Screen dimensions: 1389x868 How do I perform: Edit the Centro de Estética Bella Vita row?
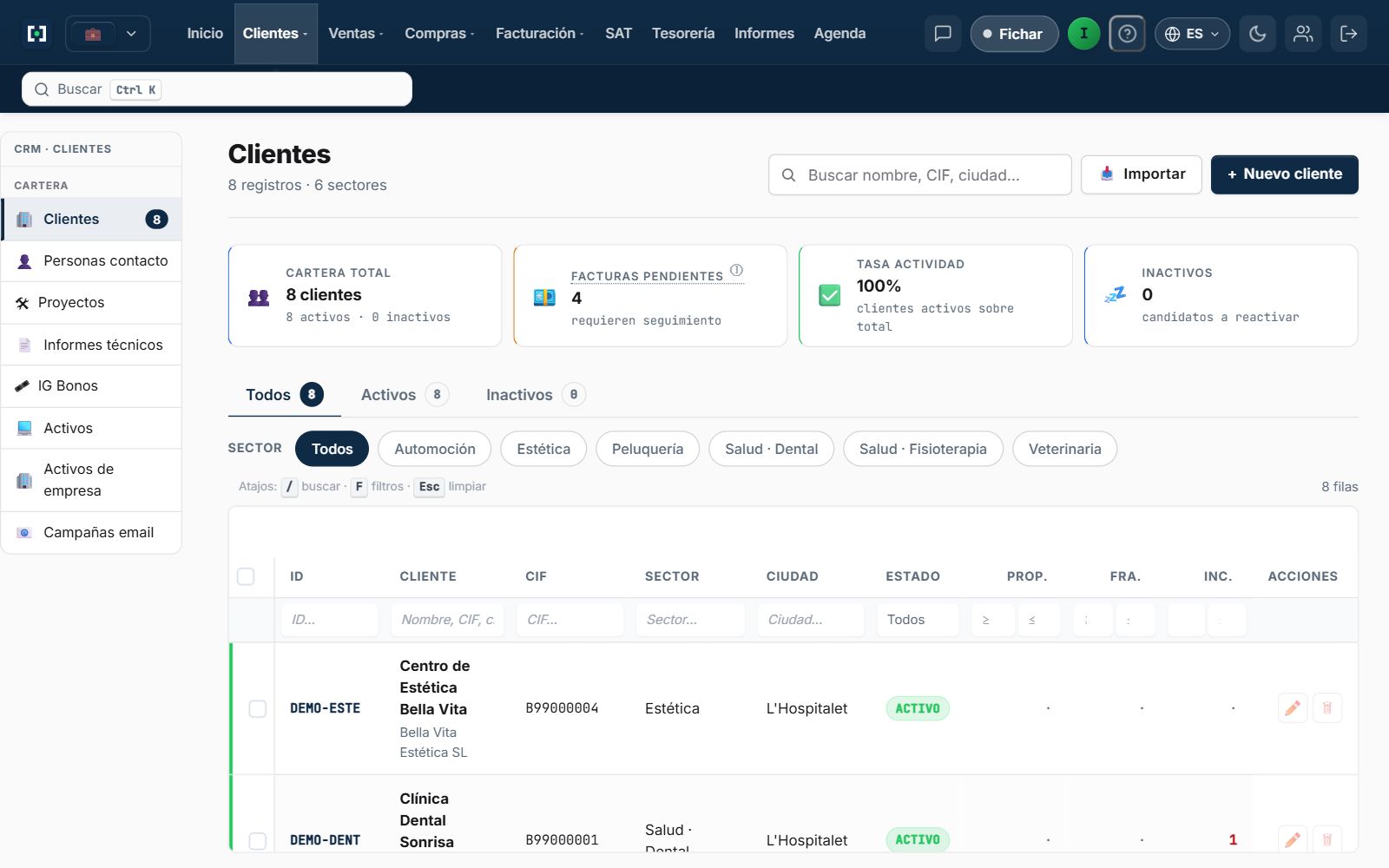pos(1293,708)
